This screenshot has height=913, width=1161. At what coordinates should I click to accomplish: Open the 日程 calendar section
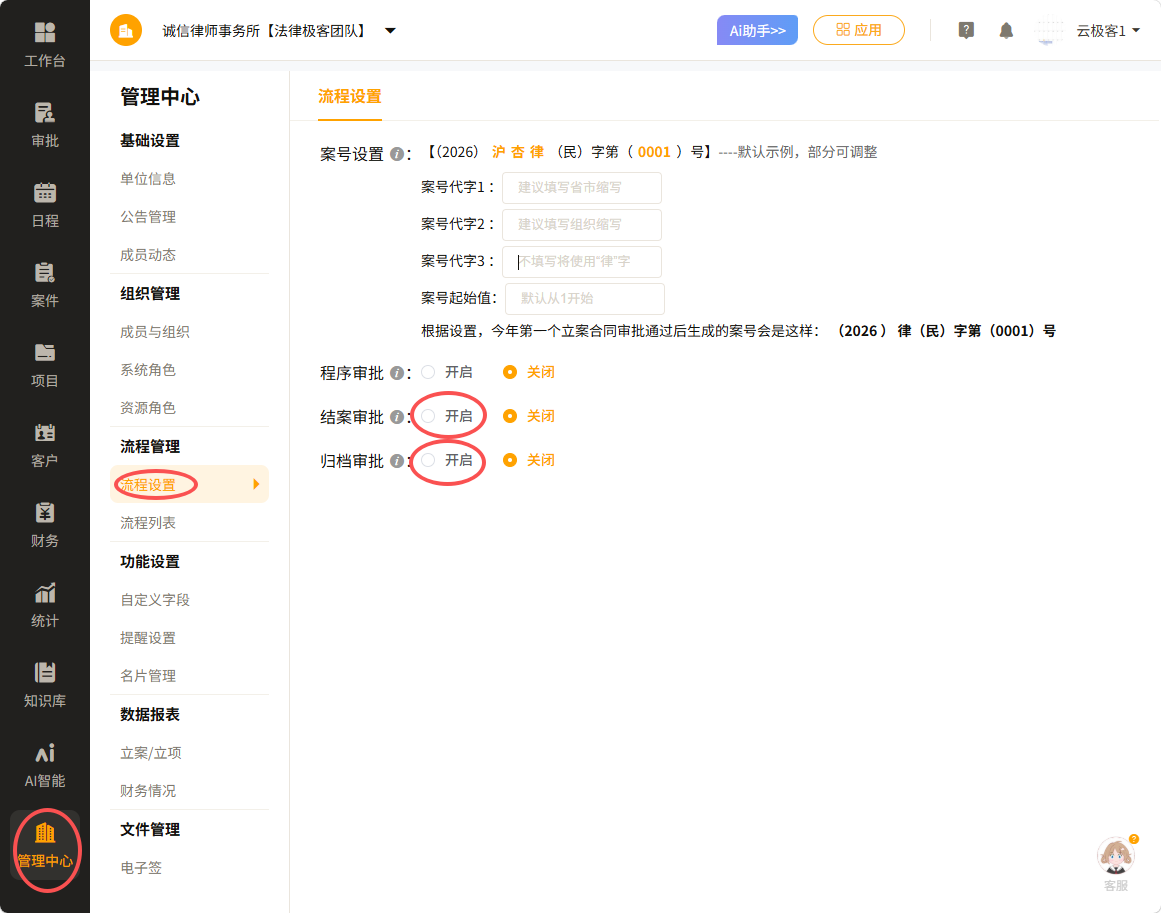point(44,204)
